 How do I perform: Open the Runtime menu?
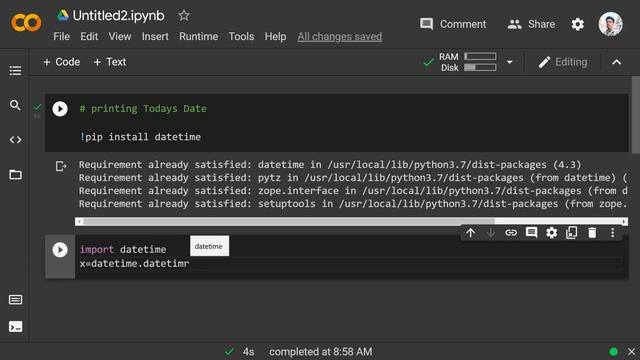point(198,37)
